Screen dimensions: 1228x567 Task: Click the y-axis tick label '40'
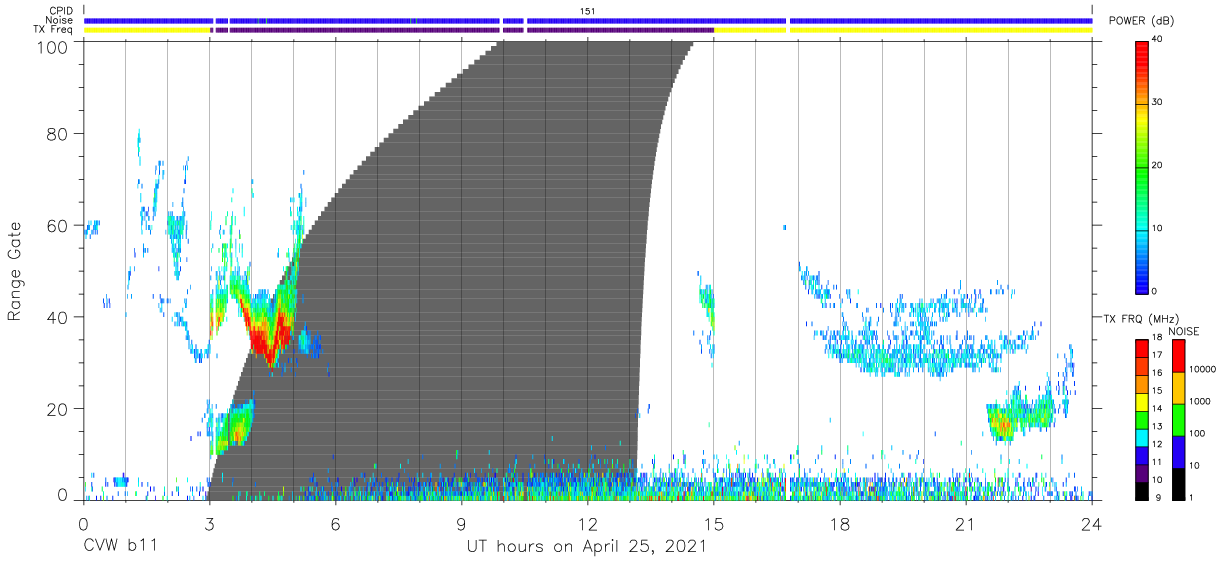click(58, 317)
